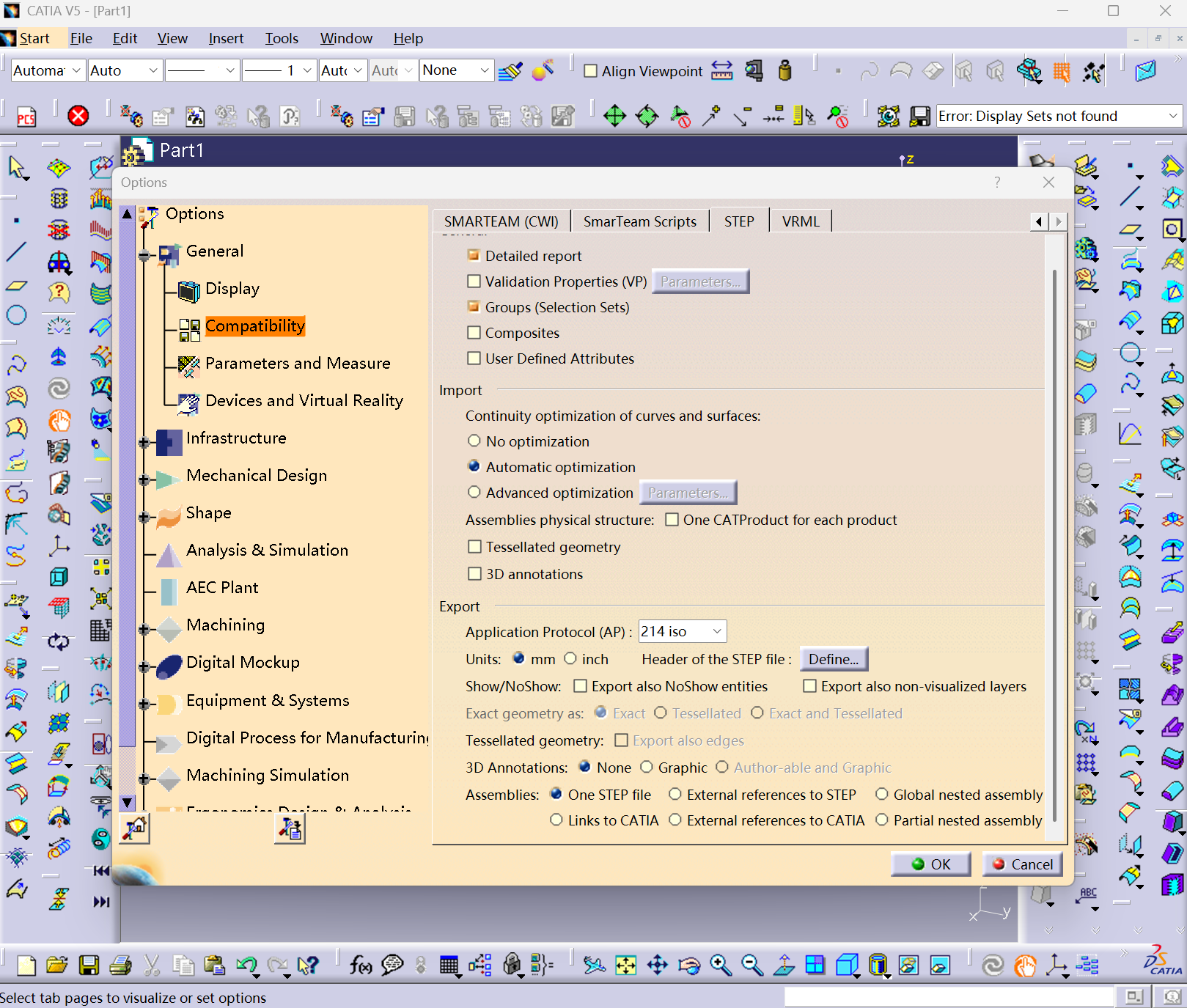Click options tree vertical scrollbar thumb
The height and width of the screenshot is (1008, 1187).
click(x=128, y=484)
